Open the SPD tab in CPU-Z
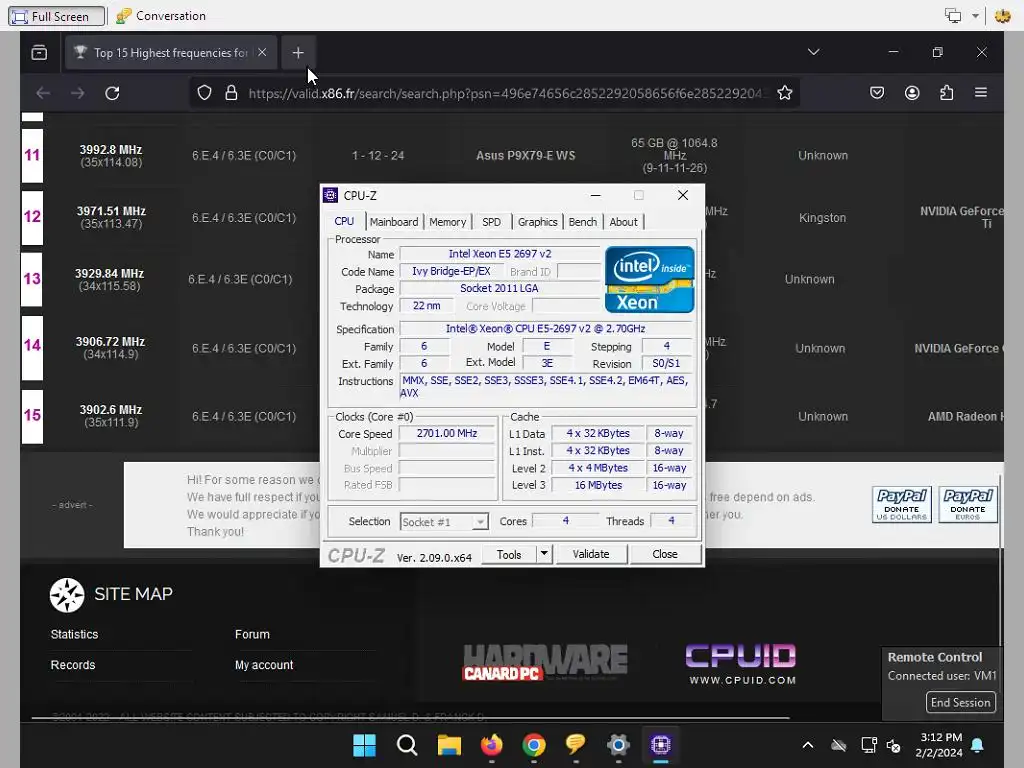This screenshot has width=1024, height=768. [491, 222]
